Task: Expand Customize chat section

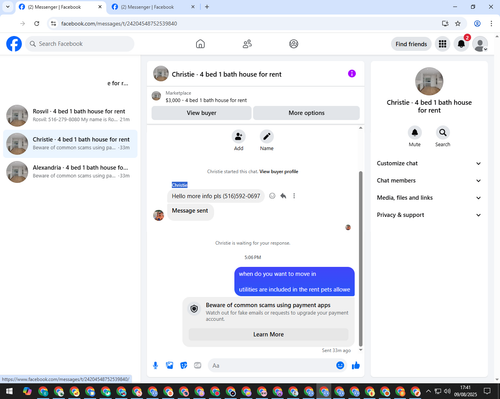Action: click(429, 163)
